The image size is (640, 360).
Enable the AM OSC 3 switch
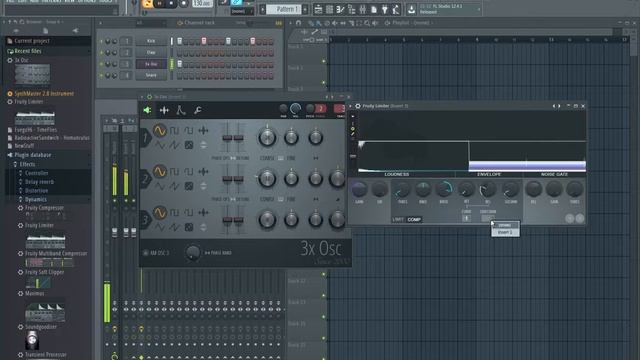coord(146,253)
